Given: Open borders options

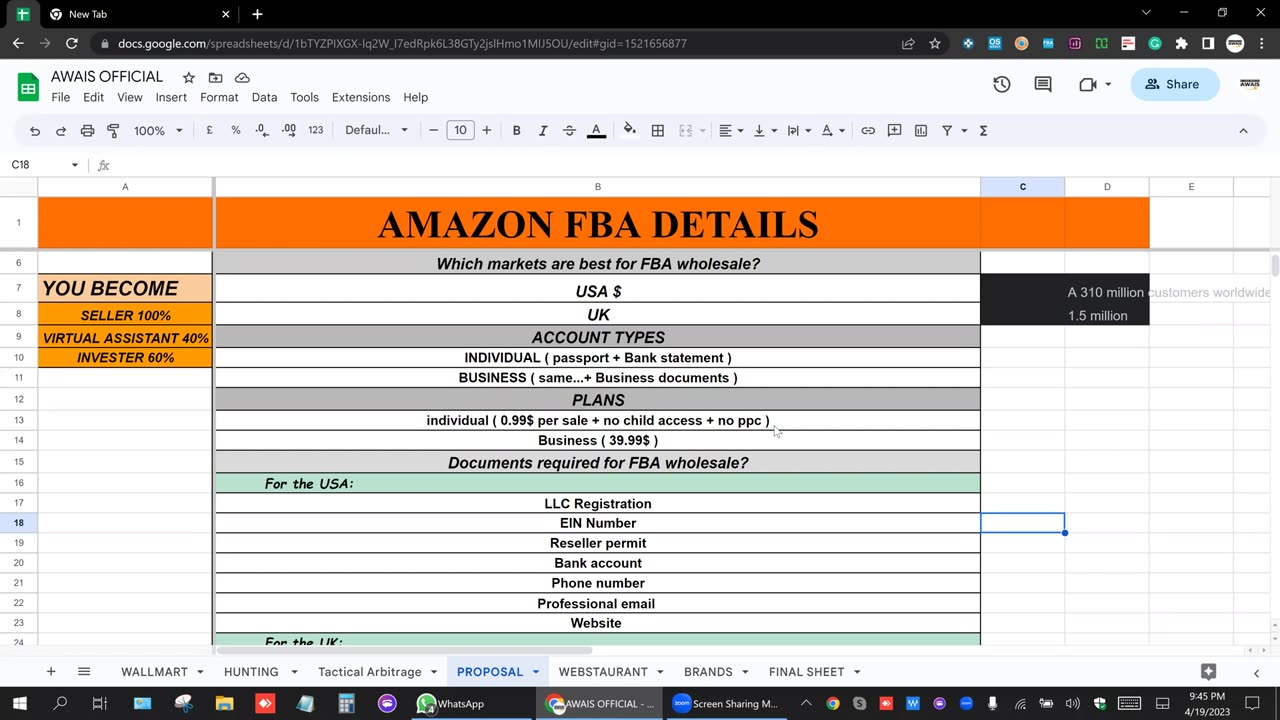Looking at the screenshot, I should click(x=658, y=130).
